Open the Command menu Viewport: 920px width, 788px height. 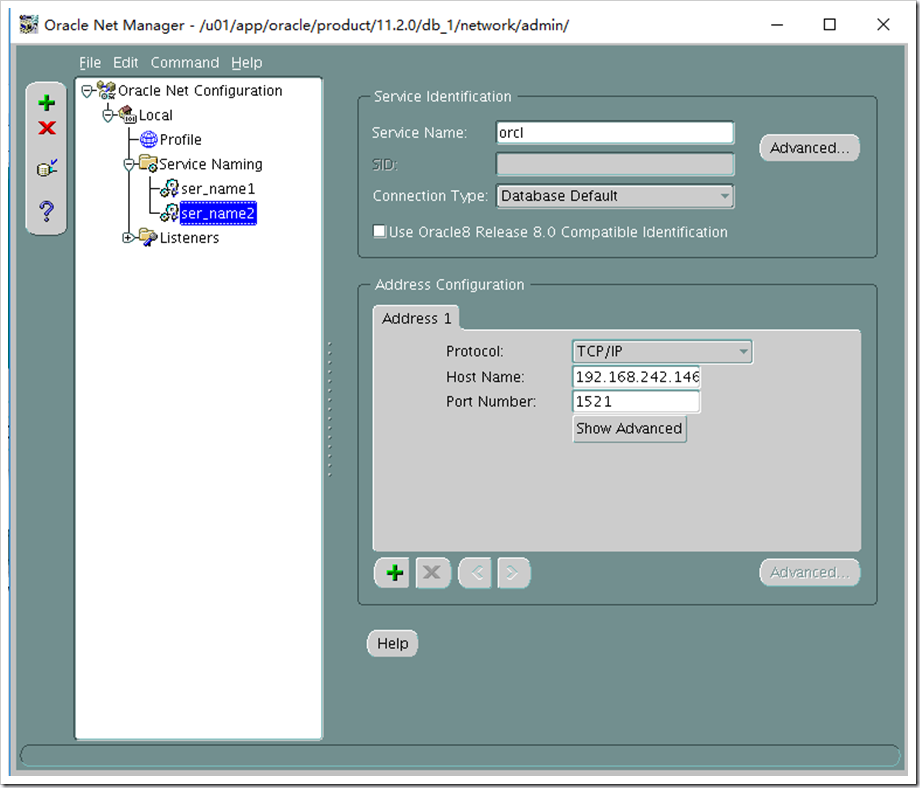185,63
